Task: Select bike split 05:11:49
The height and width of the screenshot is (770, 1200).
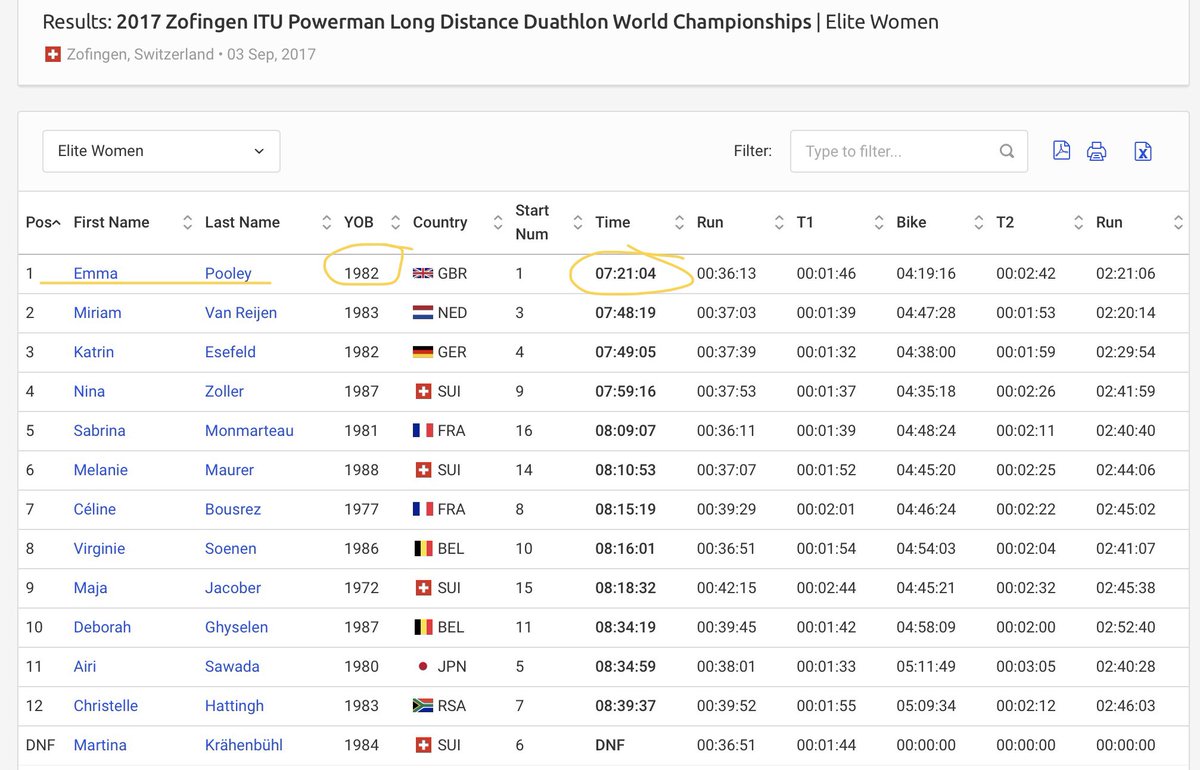Action: tap(926, 666)
